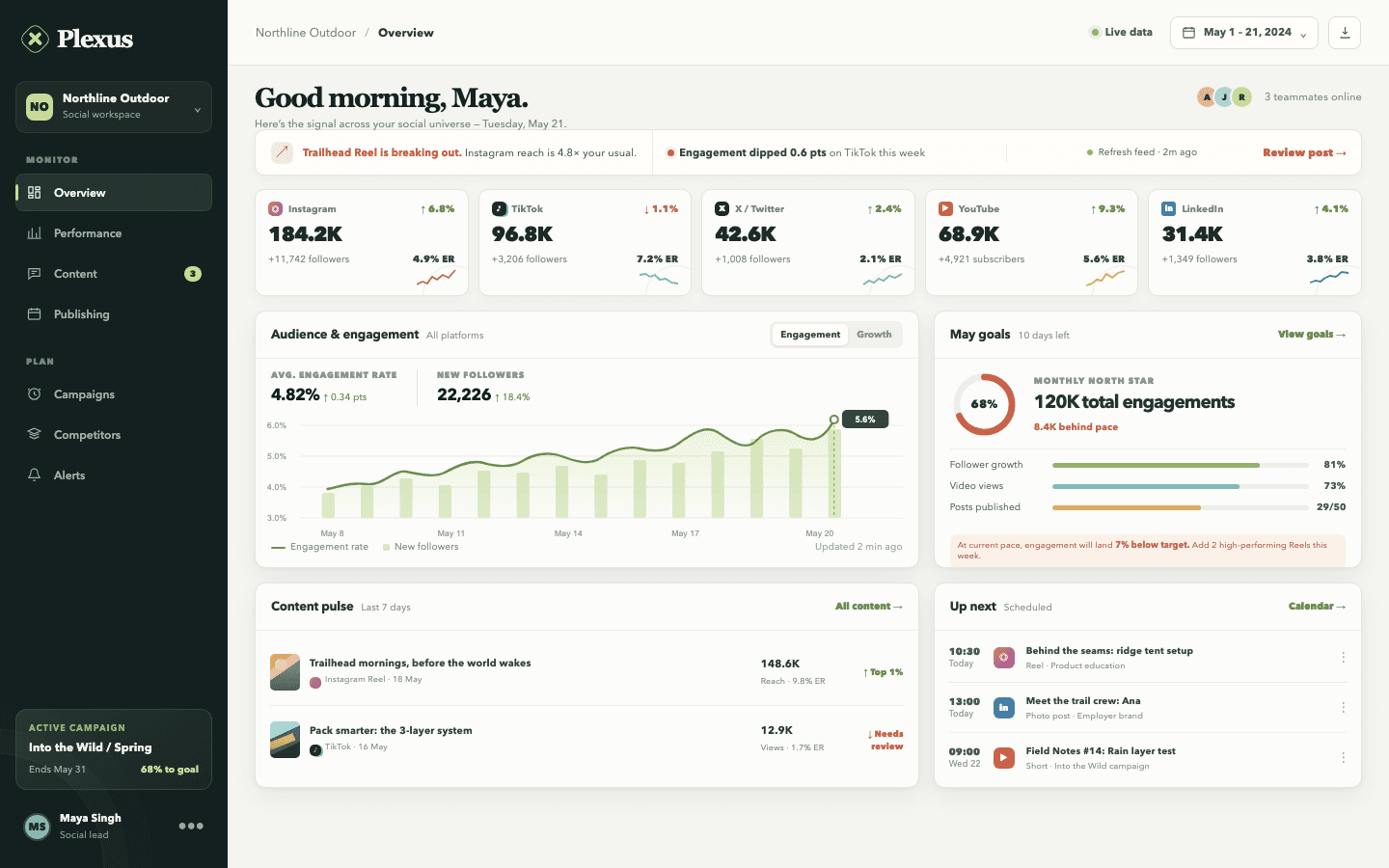
Task: Click teammate avatar A
Action: [1207, 96]
